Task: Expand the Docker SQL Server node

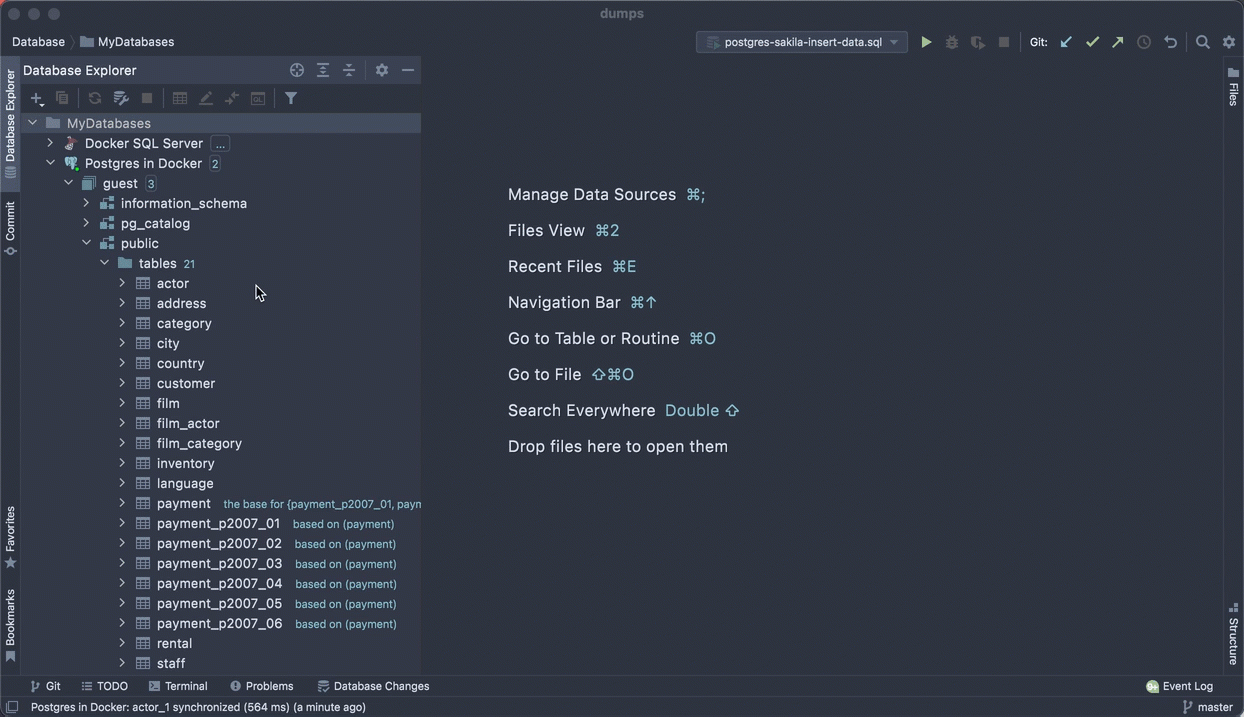Action: tap(50, 143)
